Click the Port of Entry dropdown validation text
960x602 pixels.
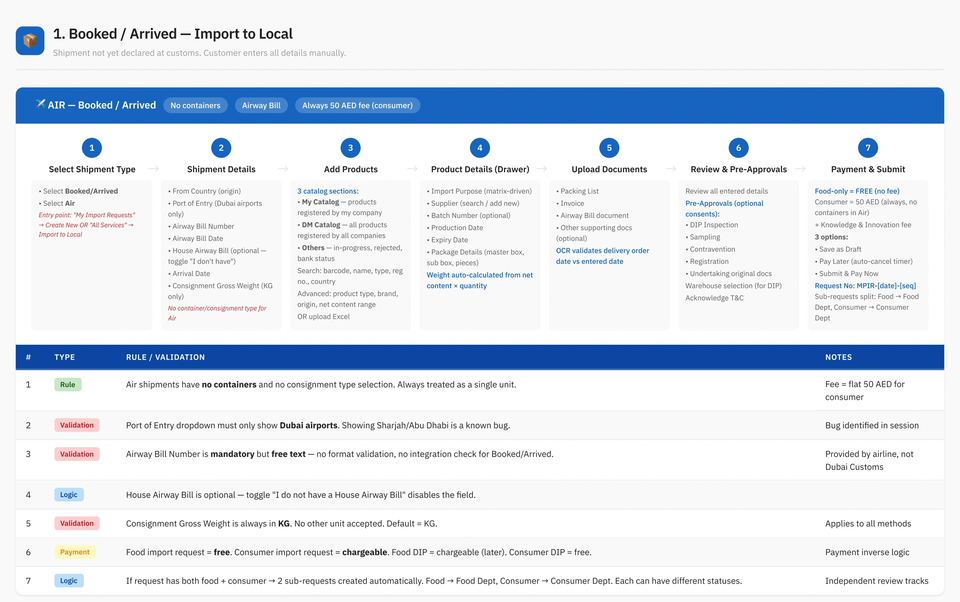click(x=318, y=425)
